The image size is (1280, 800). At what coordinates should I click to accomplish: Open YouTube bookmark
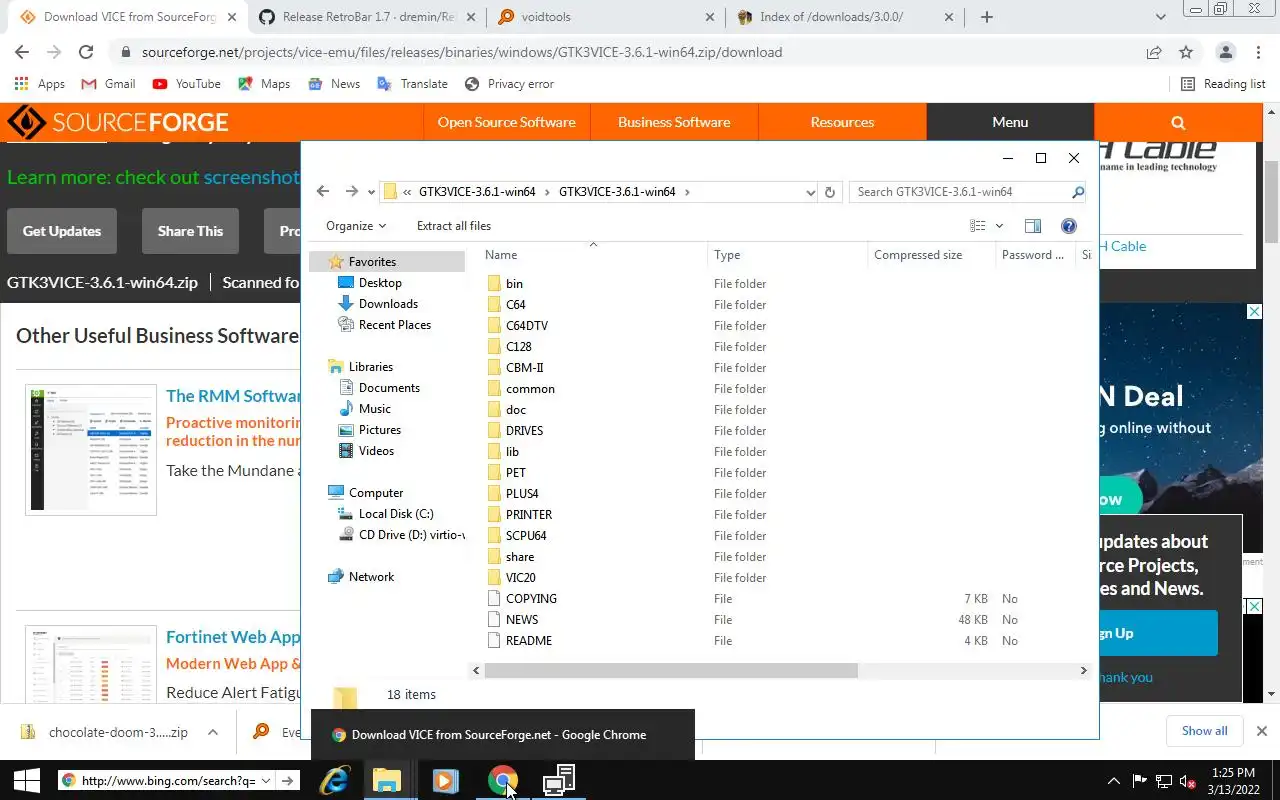186,84
